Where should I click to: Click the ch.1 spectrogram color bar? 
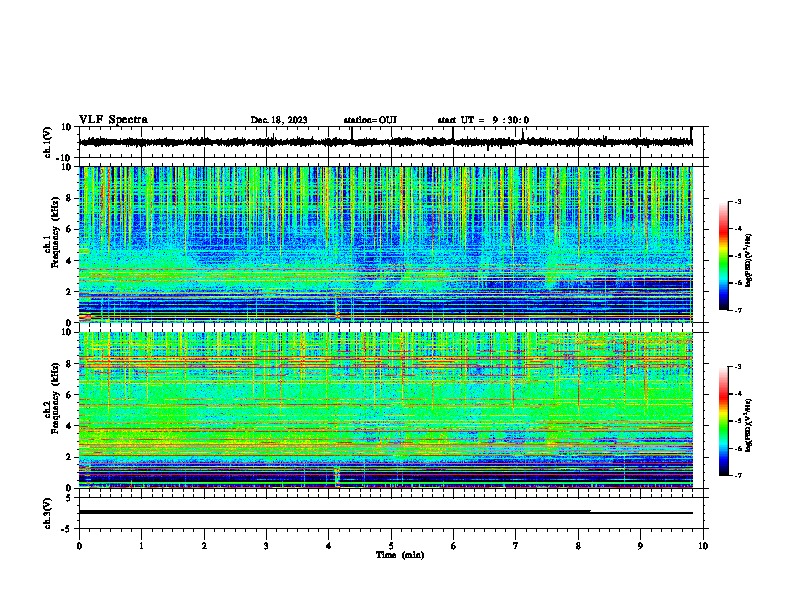tap(723, 256)
